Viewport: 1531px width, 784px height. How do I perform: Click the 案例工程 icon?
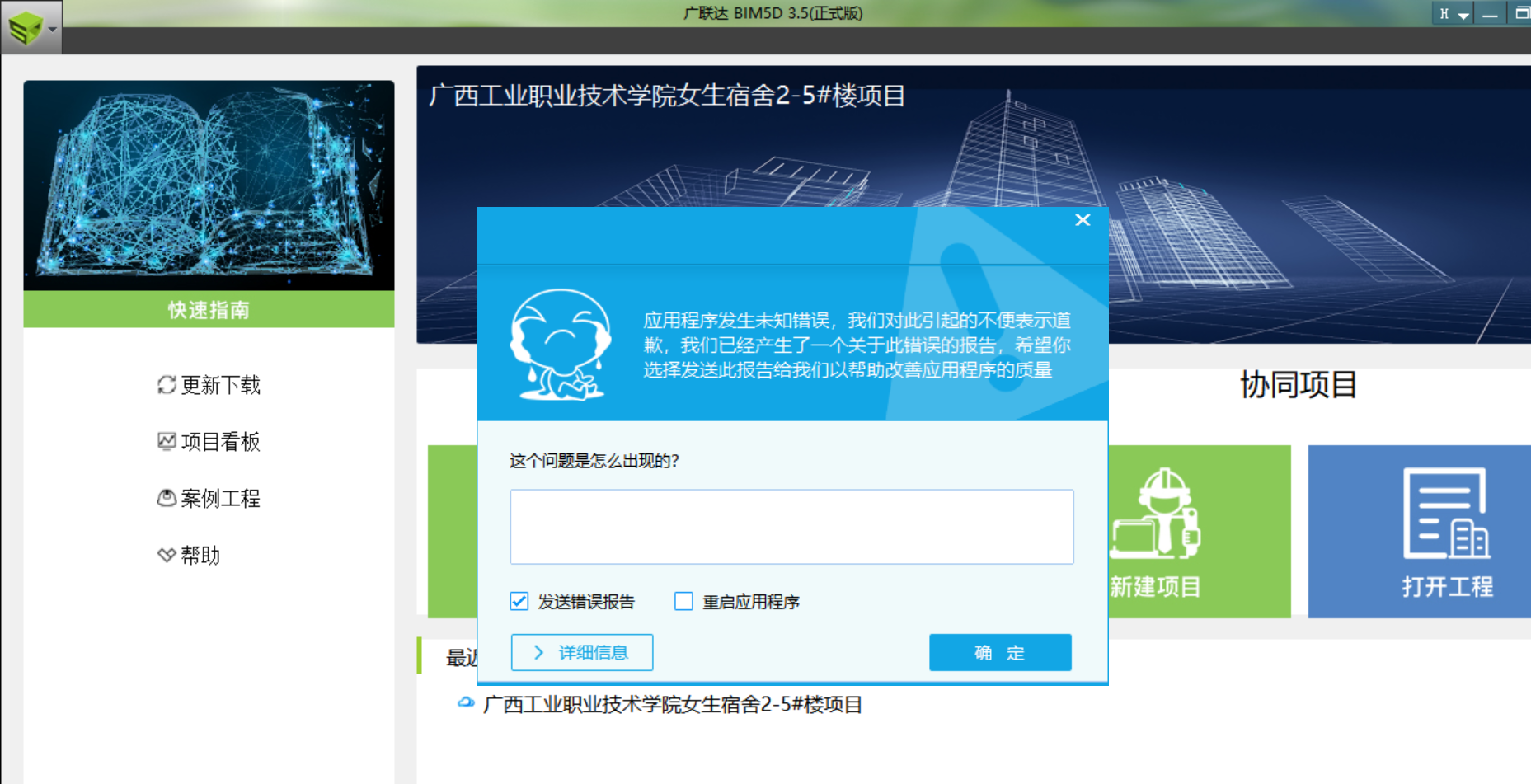pos(167,498)
